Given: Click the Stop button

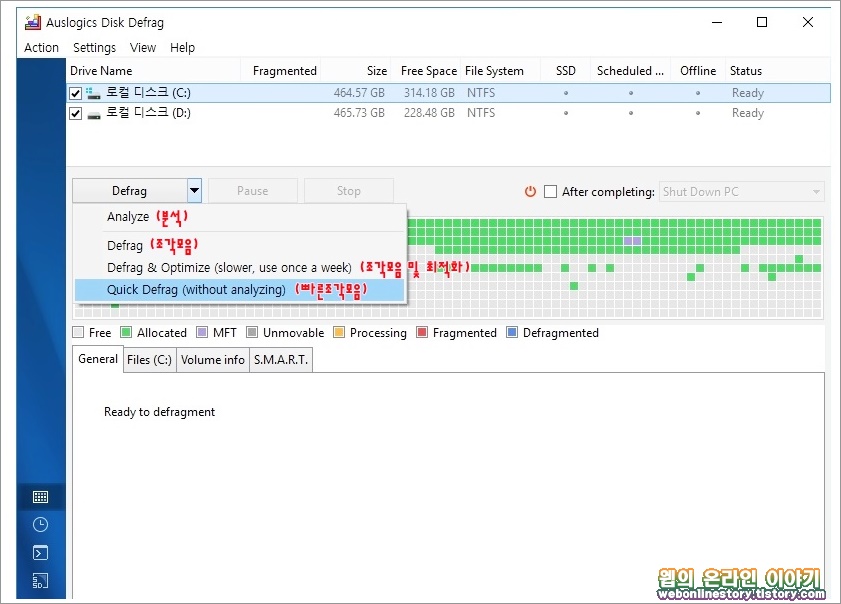Looking at the screenshot, I should [x=348, y=190].
